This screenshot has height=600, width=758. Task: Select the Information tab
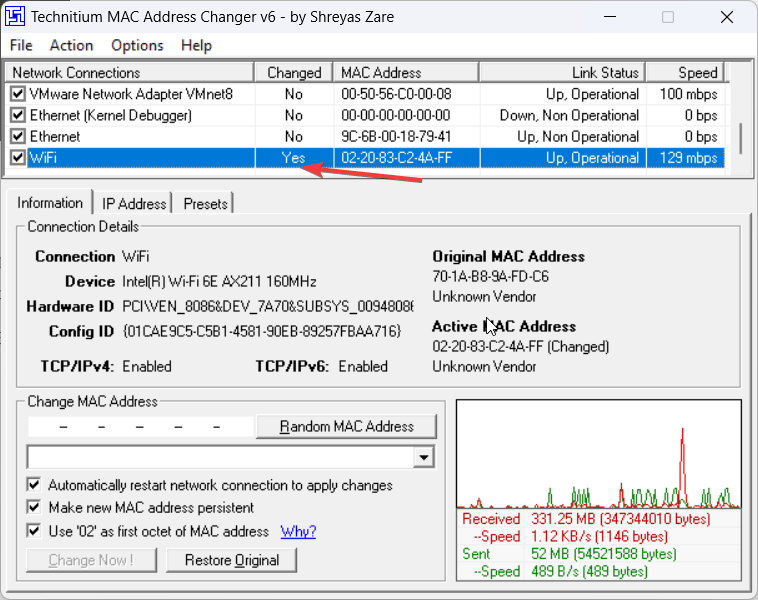click(50, 203)
